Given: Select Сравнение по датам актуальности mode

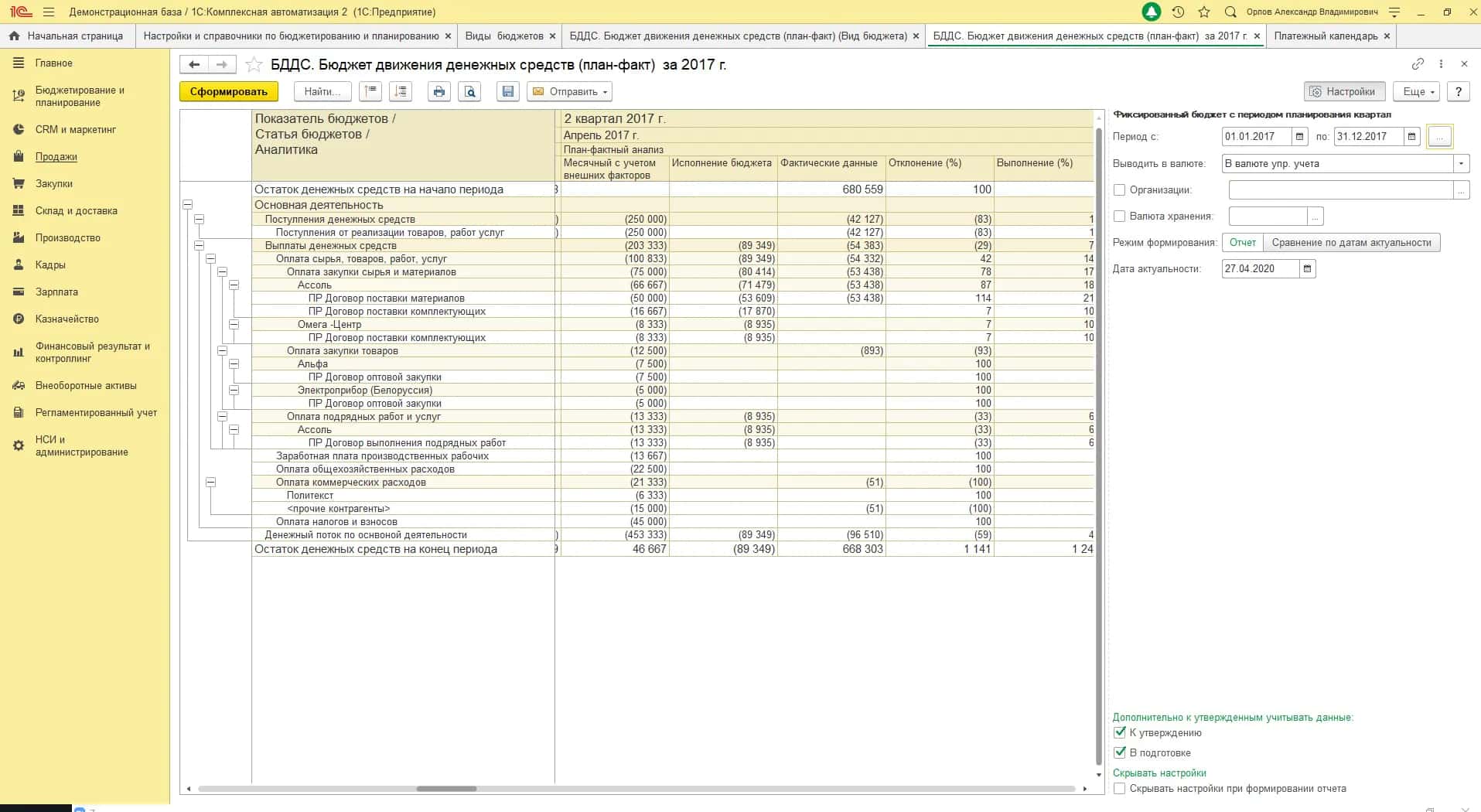Looking at the screenshot, I should pos(1351,242).
